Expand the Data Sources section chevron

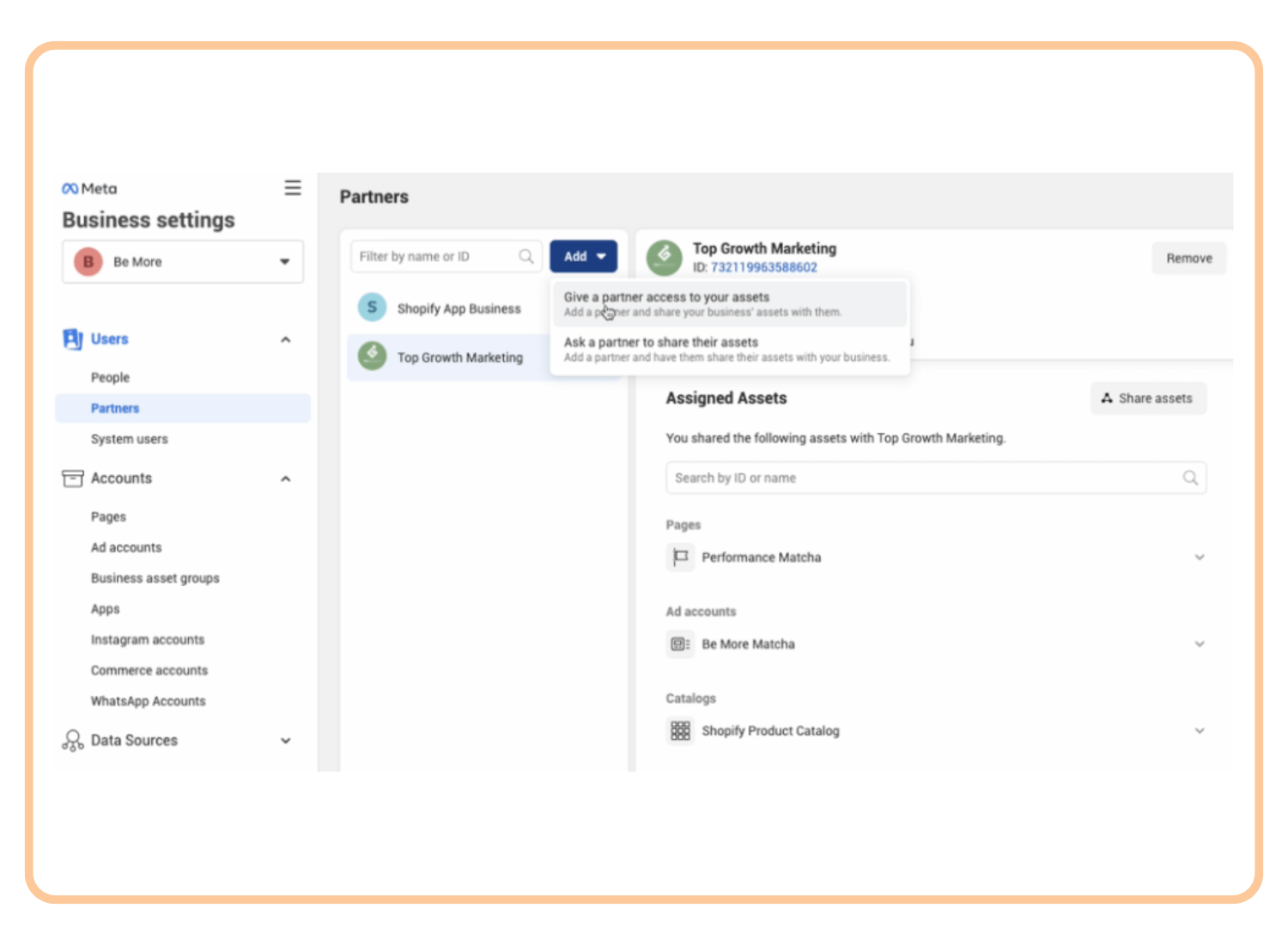pos(286,741)
